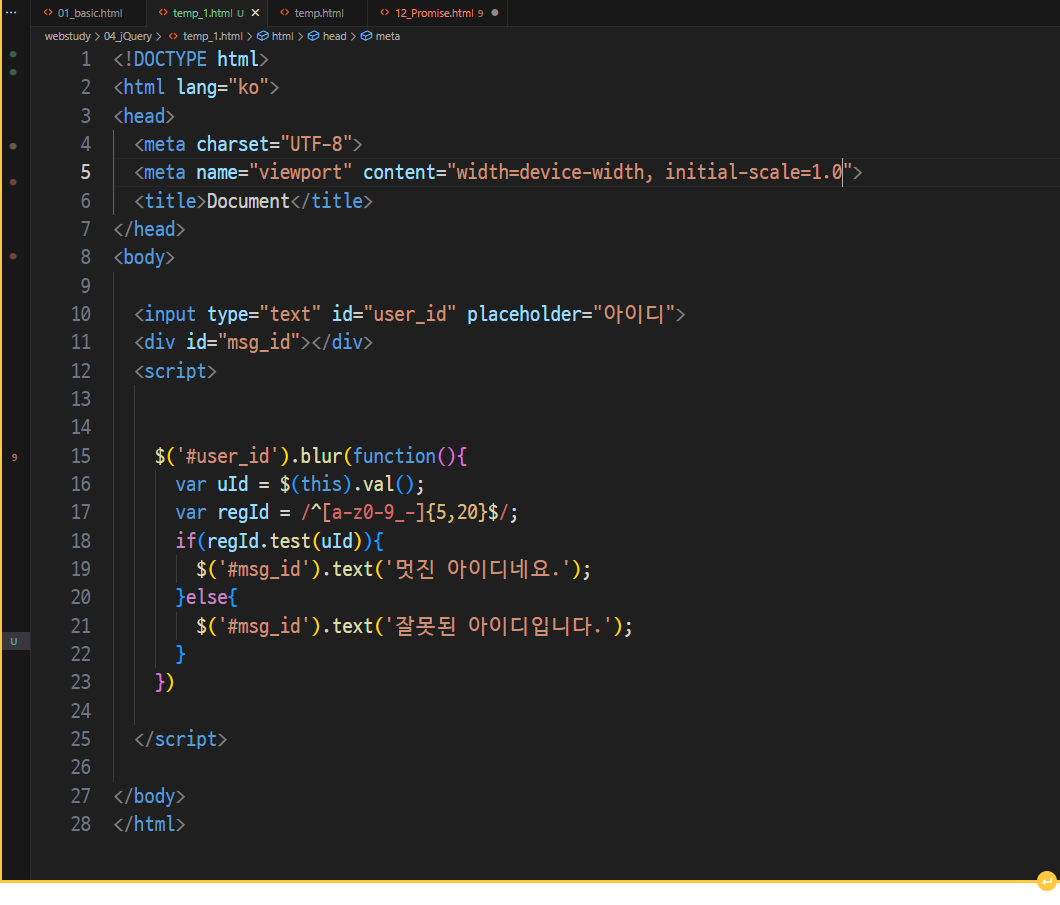
Task: Click the opening <script> tag on line 12
Action: (175, 371)
